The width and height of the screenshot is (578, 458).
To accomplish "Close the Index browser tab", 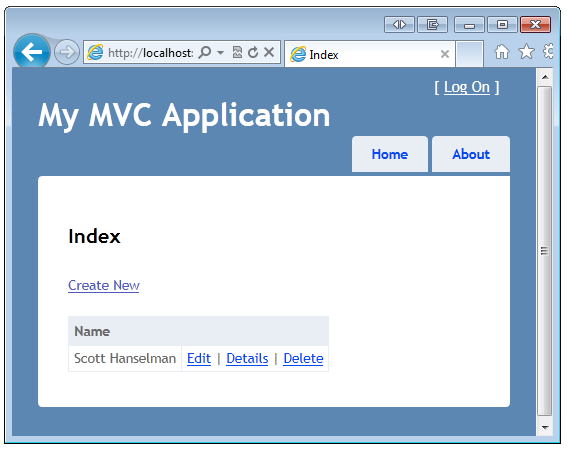I will coord(445,54).
